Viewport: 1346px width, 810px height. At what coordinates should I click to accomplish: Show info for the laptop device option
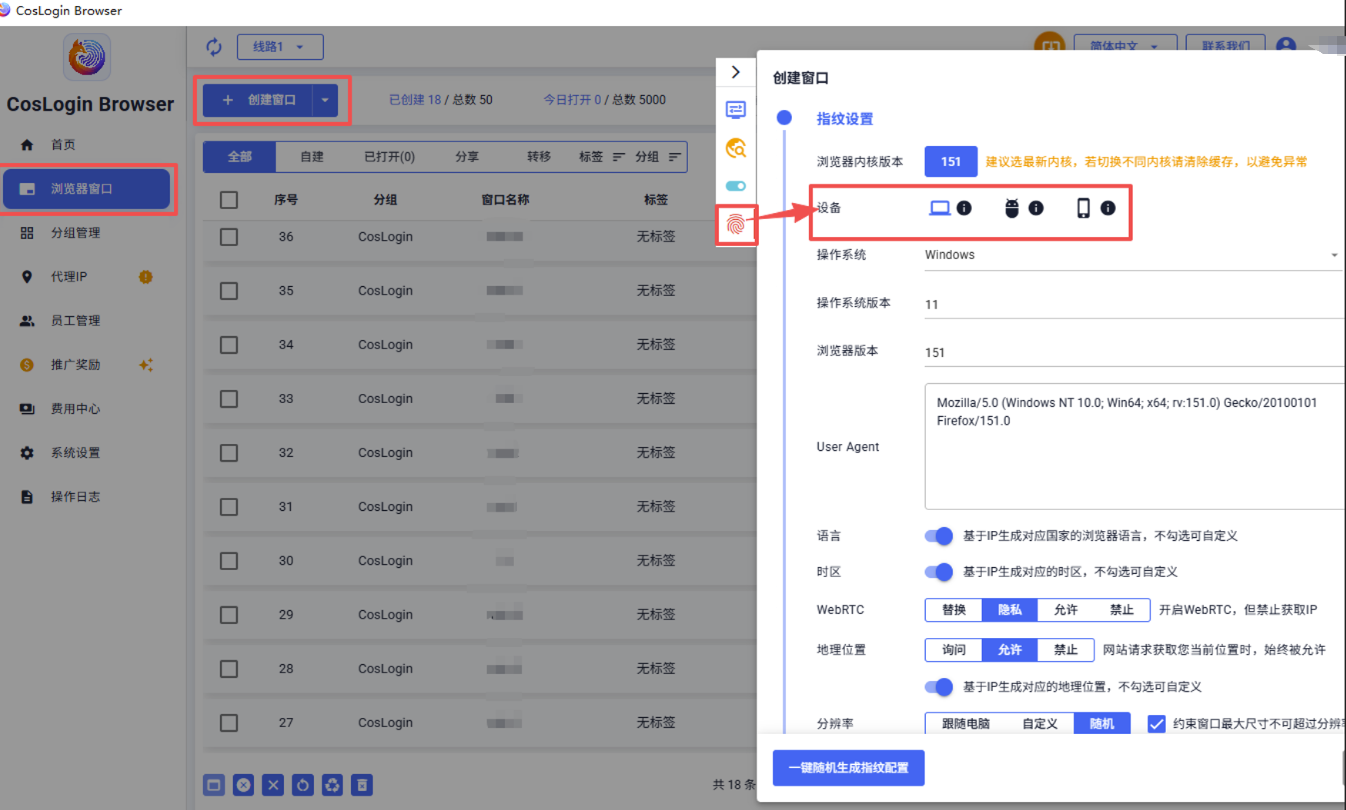[964, 208]
